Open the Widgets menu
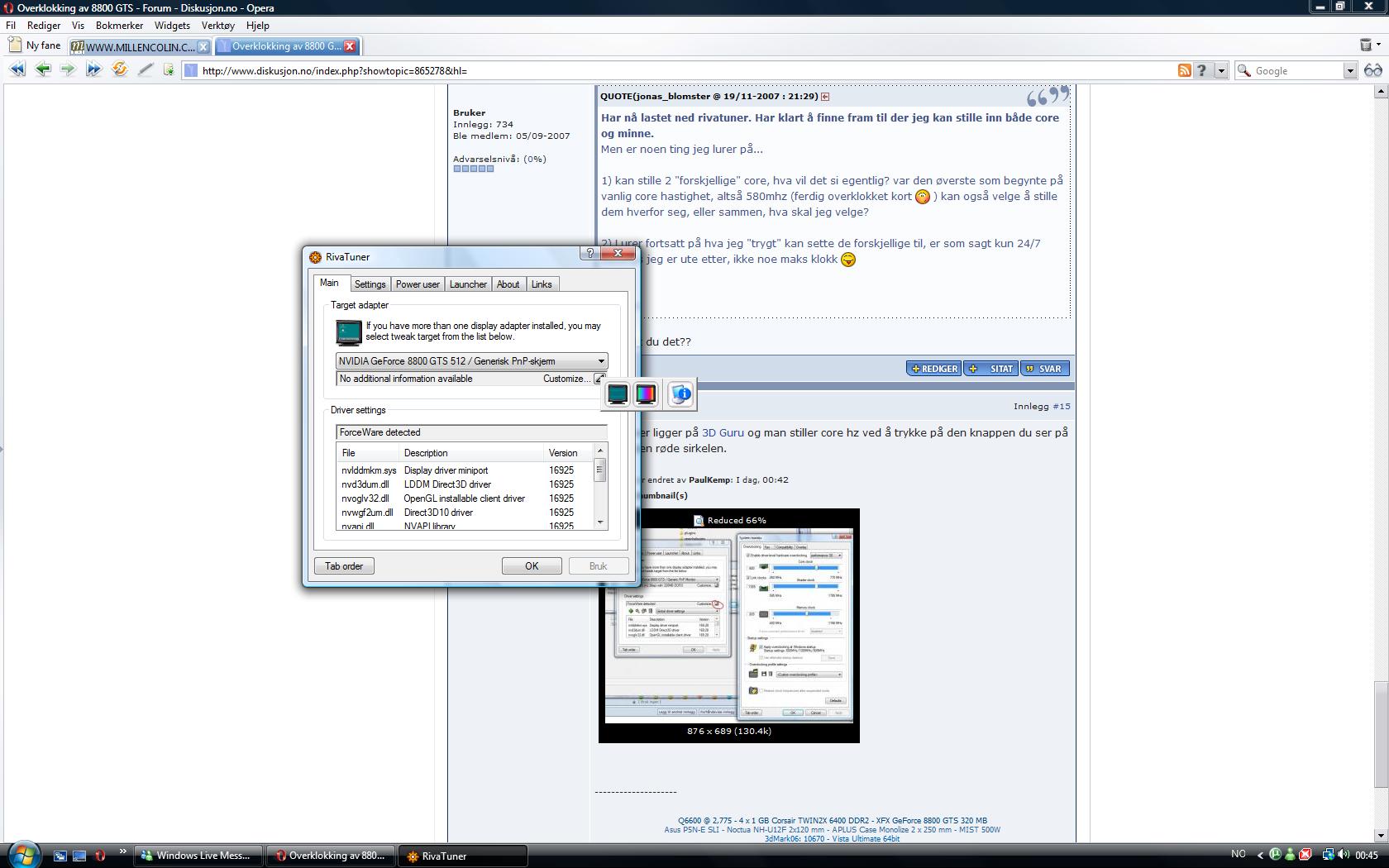This screenshot has height=868, width=1389. click(172, 26)
